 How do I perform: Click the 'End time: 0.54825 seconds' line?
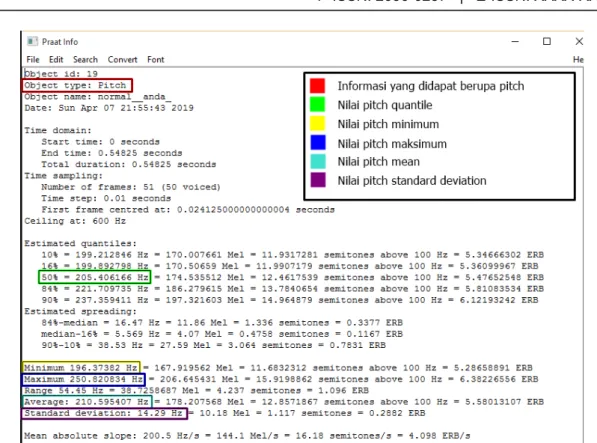pyautogui.click(x=112, y=153)
